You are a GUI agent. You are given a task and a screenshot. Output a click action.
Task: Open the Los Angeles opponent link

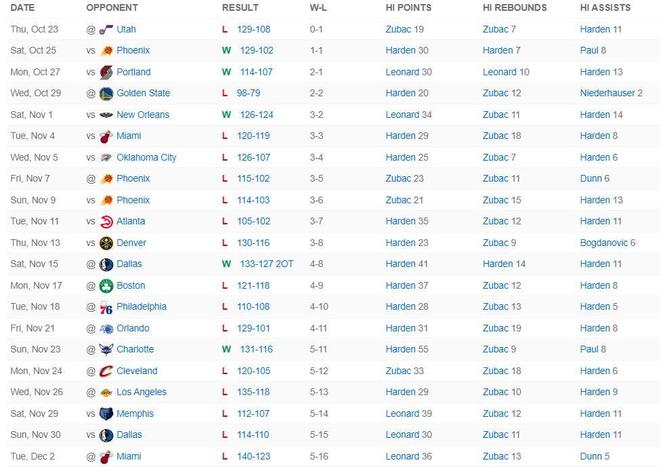141,392
